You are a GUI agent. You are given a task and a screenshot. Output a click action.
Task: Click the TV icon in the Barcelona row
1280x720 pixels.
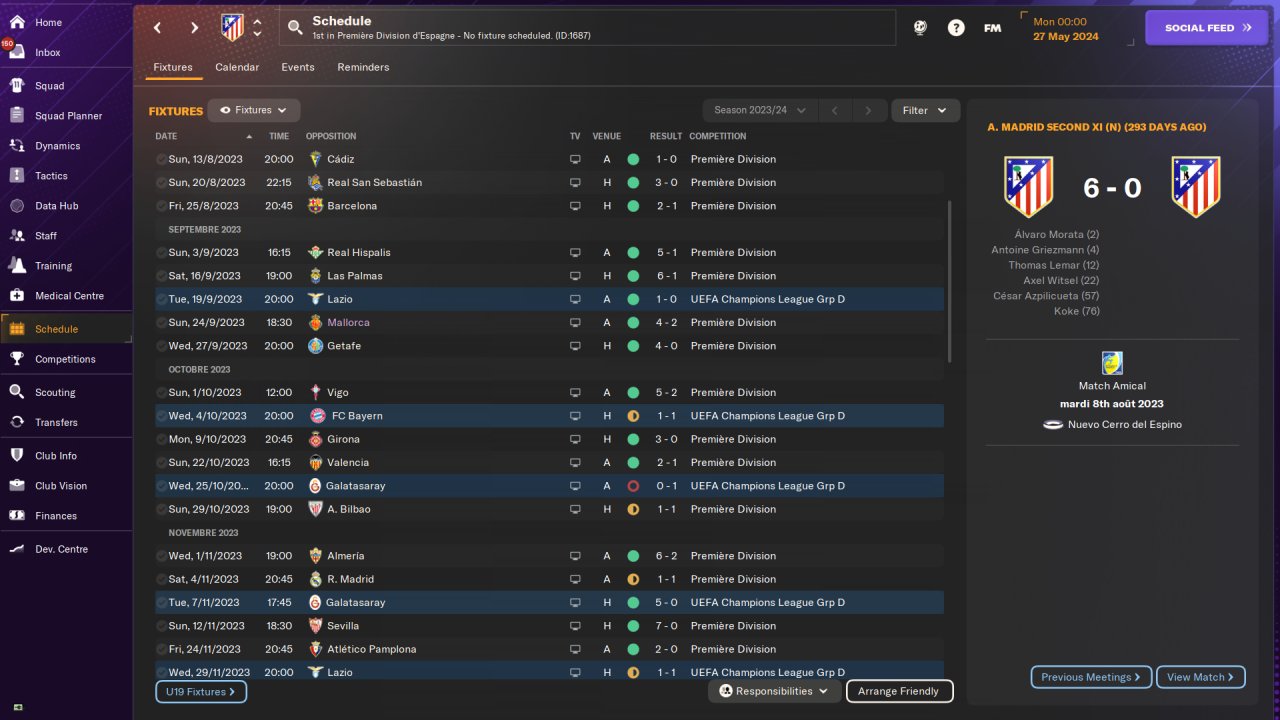click(575, 206)
